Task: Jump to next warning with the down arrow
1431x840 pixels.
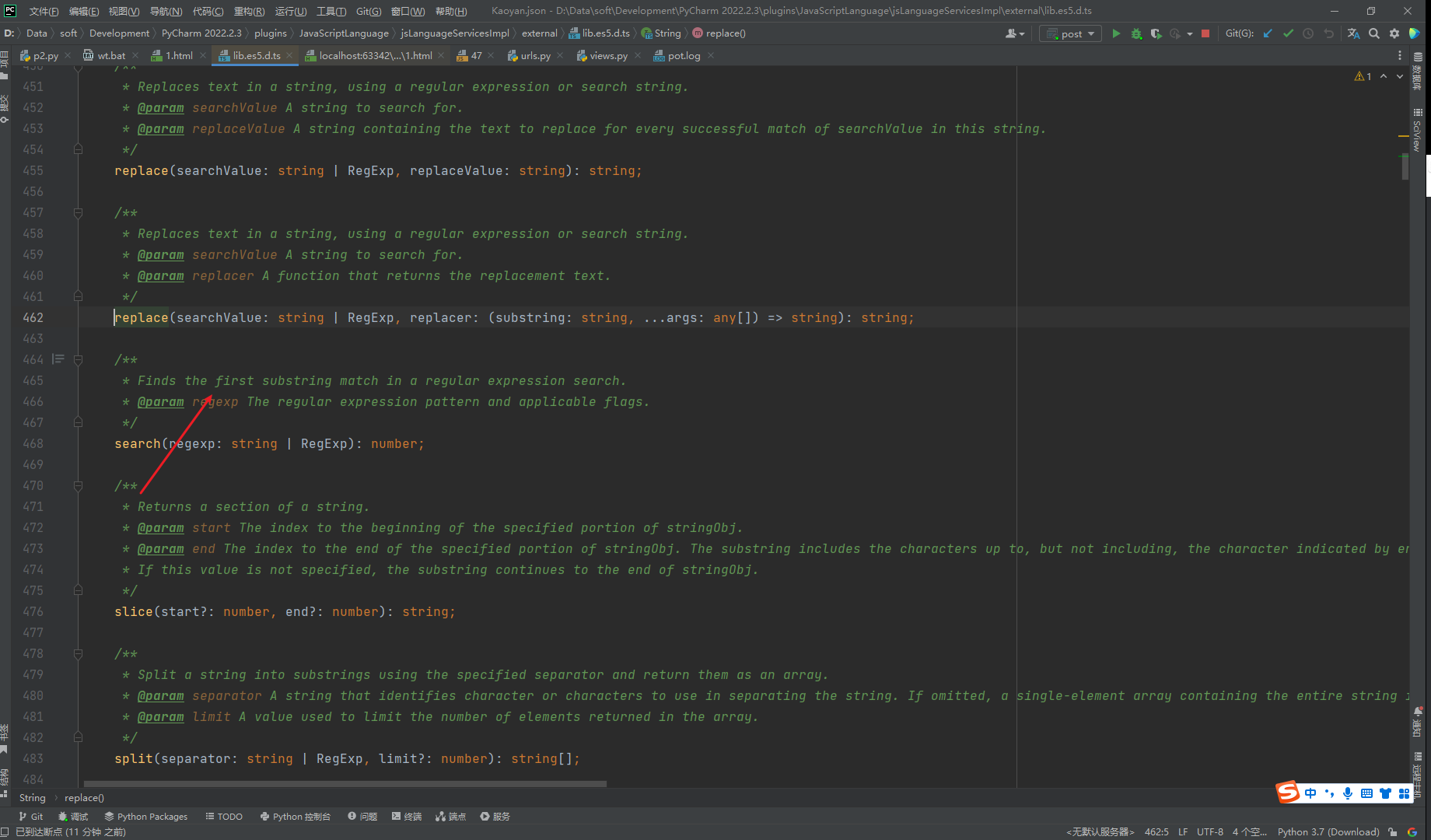Action: coord(1399,76)
